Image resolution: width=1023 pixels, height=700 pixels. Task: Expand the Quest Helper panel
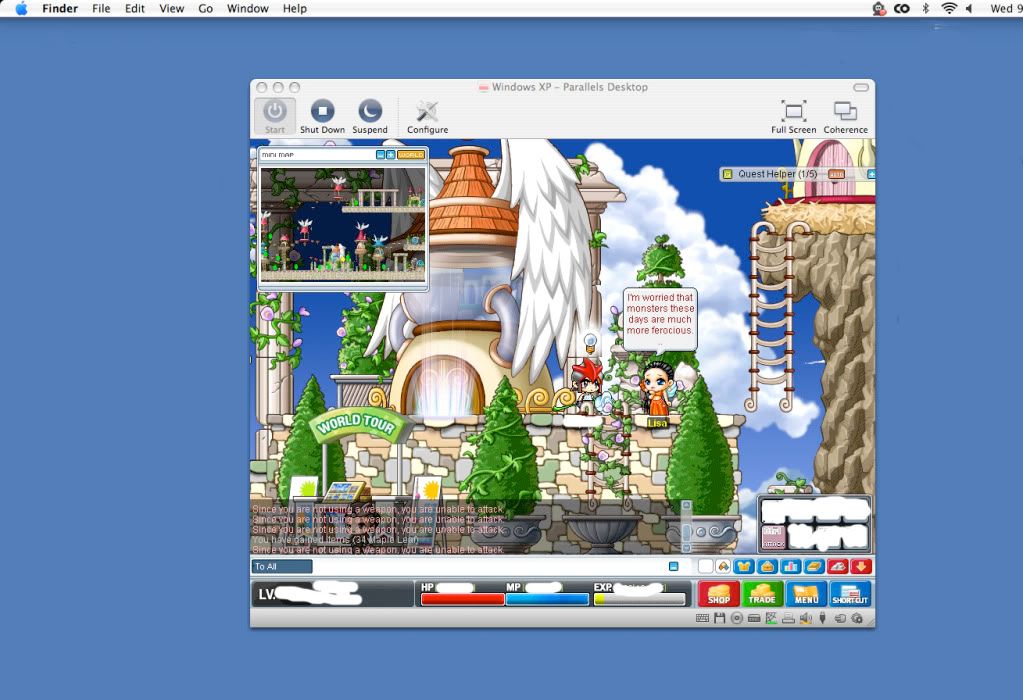(871, 174)
